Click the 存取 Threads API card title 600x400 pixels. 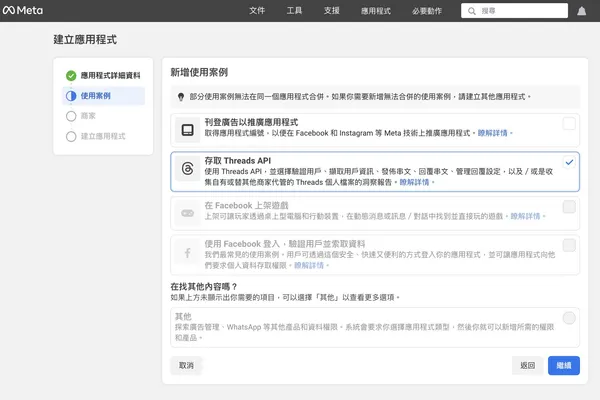coord(238,160)
